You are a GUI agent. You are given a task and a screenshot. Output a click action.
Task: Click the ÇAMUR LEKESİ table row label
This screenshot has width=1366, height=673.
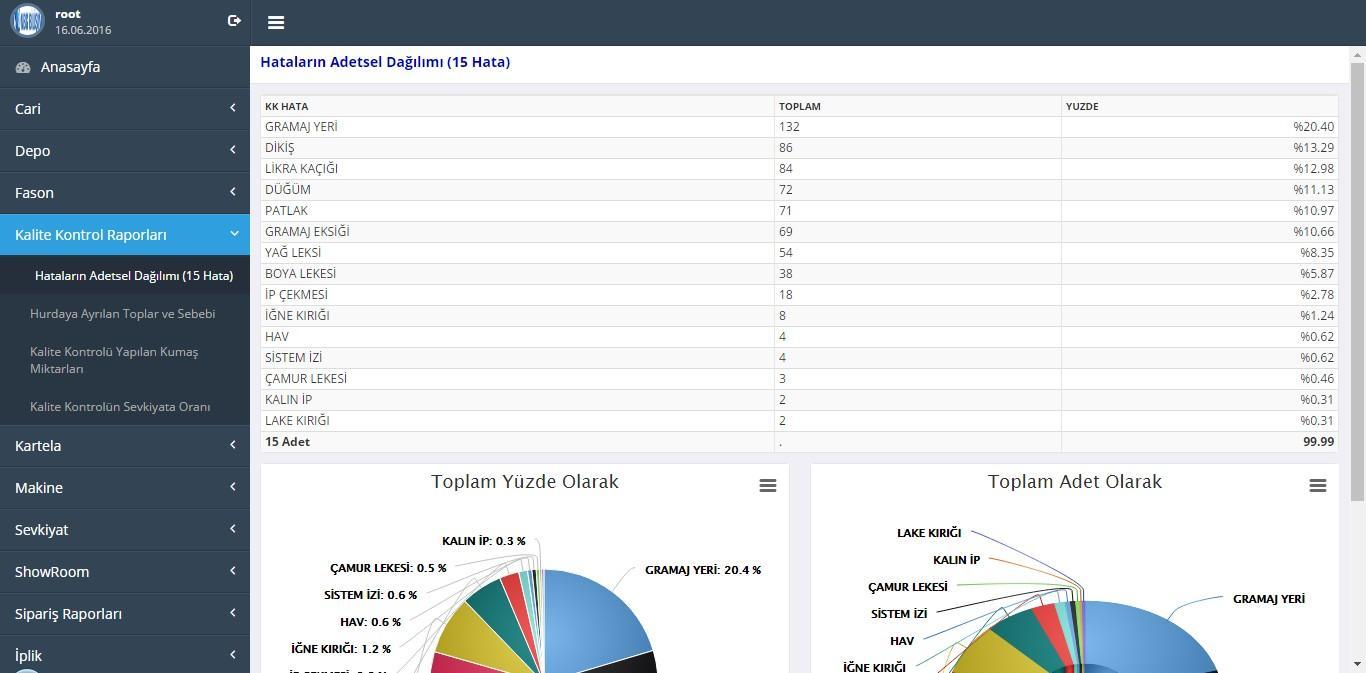(x=306, y=379)
